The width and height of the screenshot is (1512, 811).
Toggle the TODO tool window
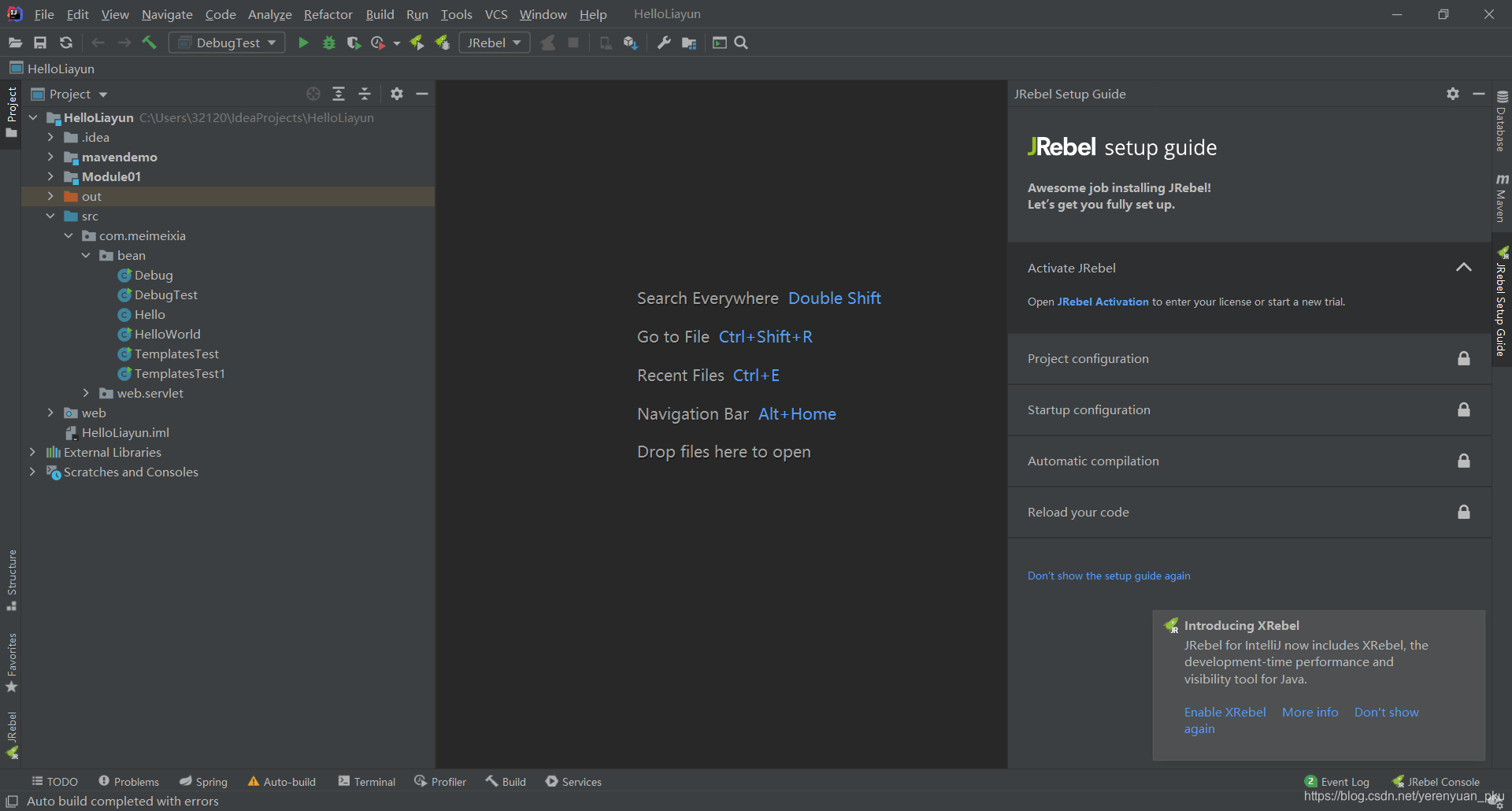click(54, 781)
